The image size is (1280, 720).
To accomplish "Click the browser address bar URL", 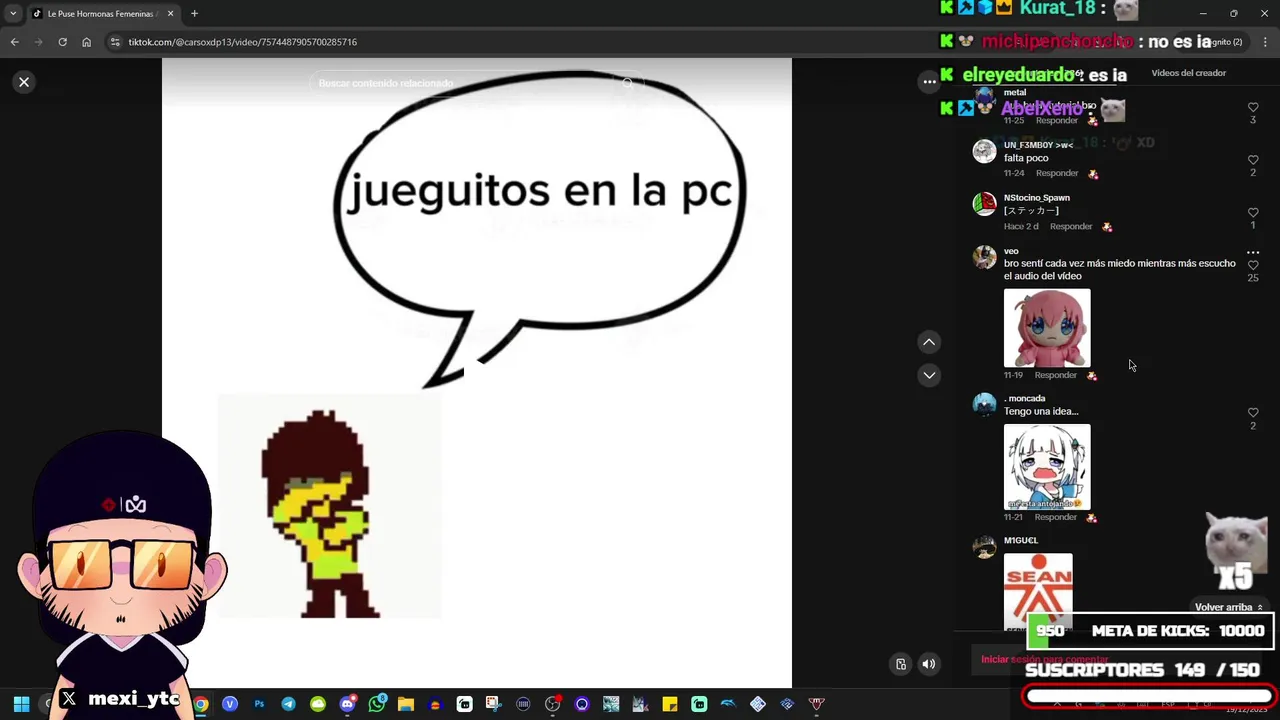I will pos(242,42).
